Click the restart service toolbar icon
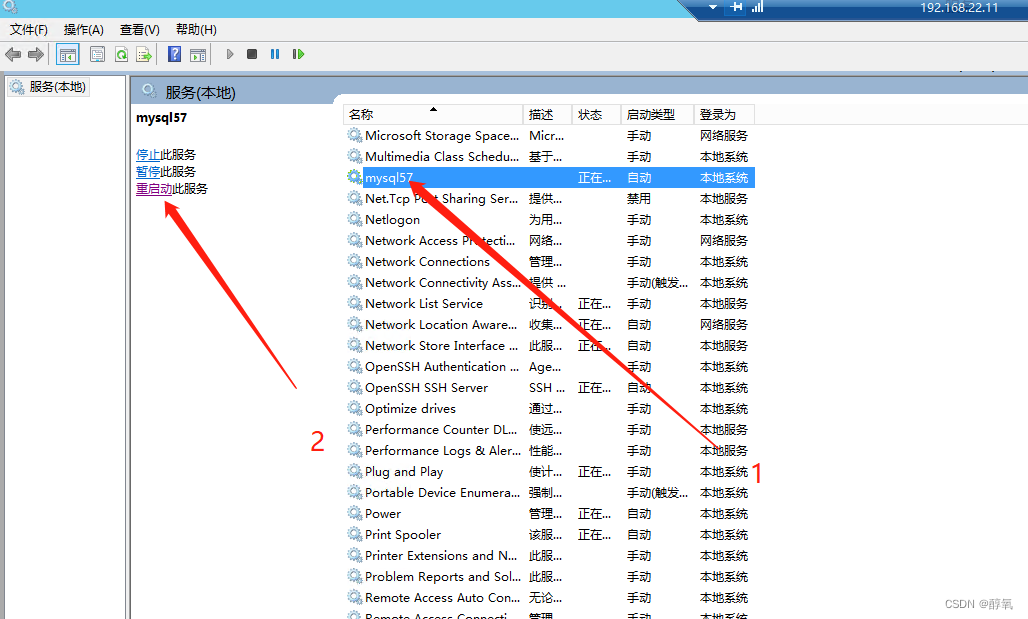The height and width of the screenshot is (619, 1028). coord(298,54)
